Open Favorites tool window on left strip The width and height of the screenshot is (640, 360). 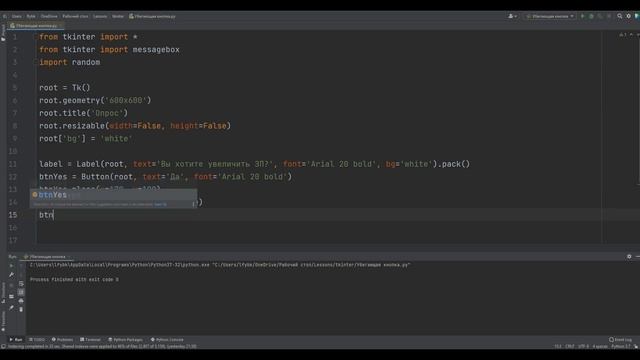3,321
